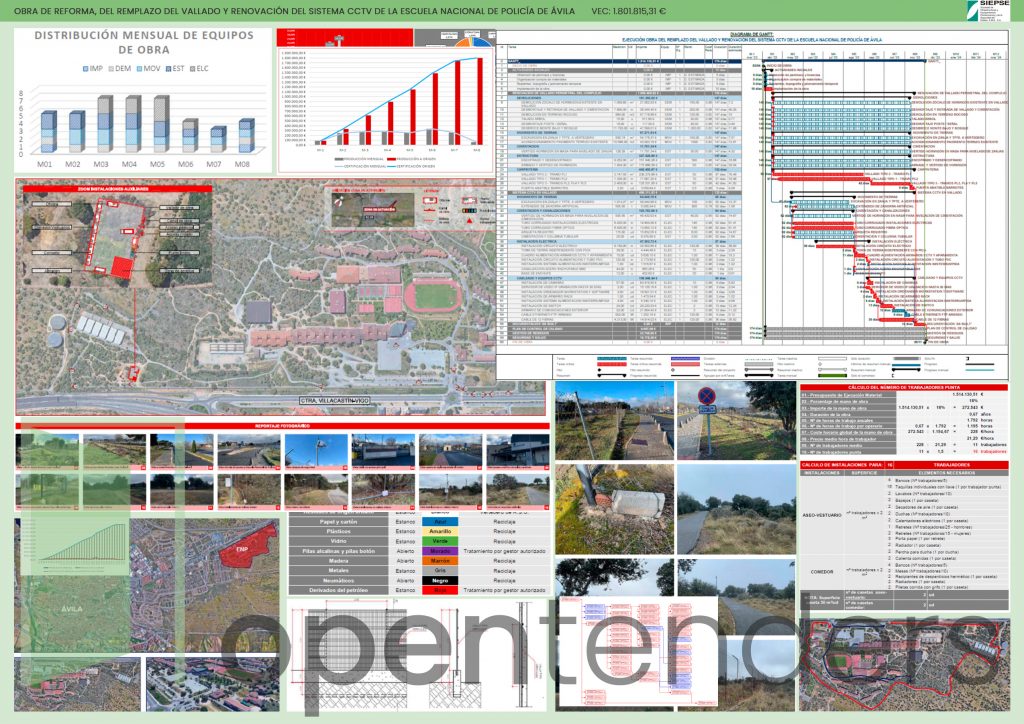The image size is (1024, 724).
Task: Click the "ÁVILA" map label
Action: [x=72, y=608]
